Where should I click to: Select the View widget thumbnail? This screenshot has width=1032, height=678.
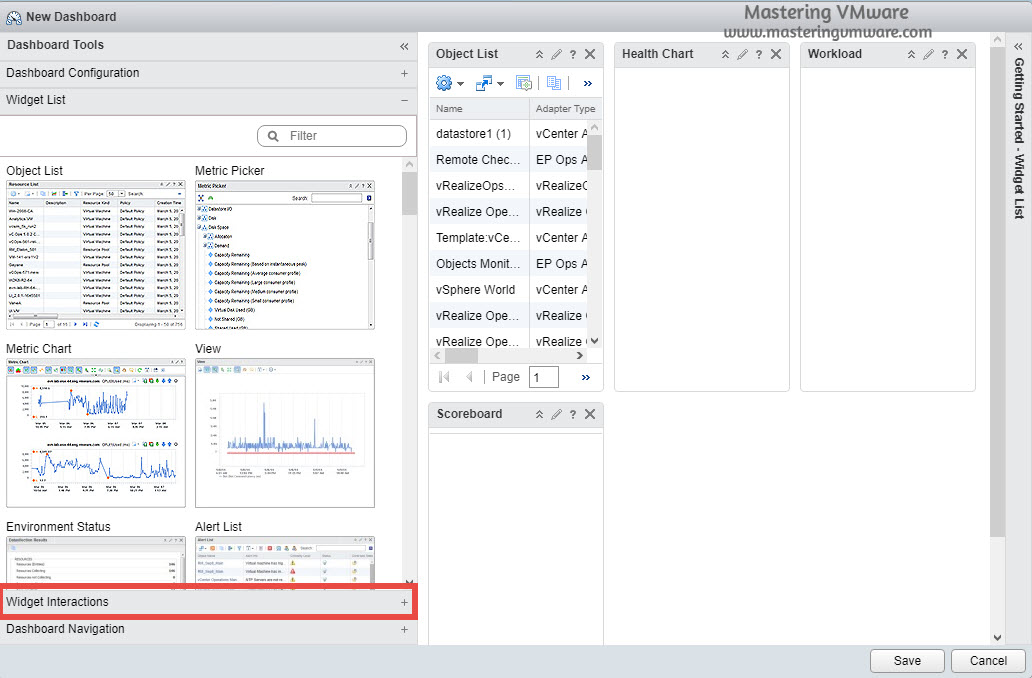click(285, 432)
